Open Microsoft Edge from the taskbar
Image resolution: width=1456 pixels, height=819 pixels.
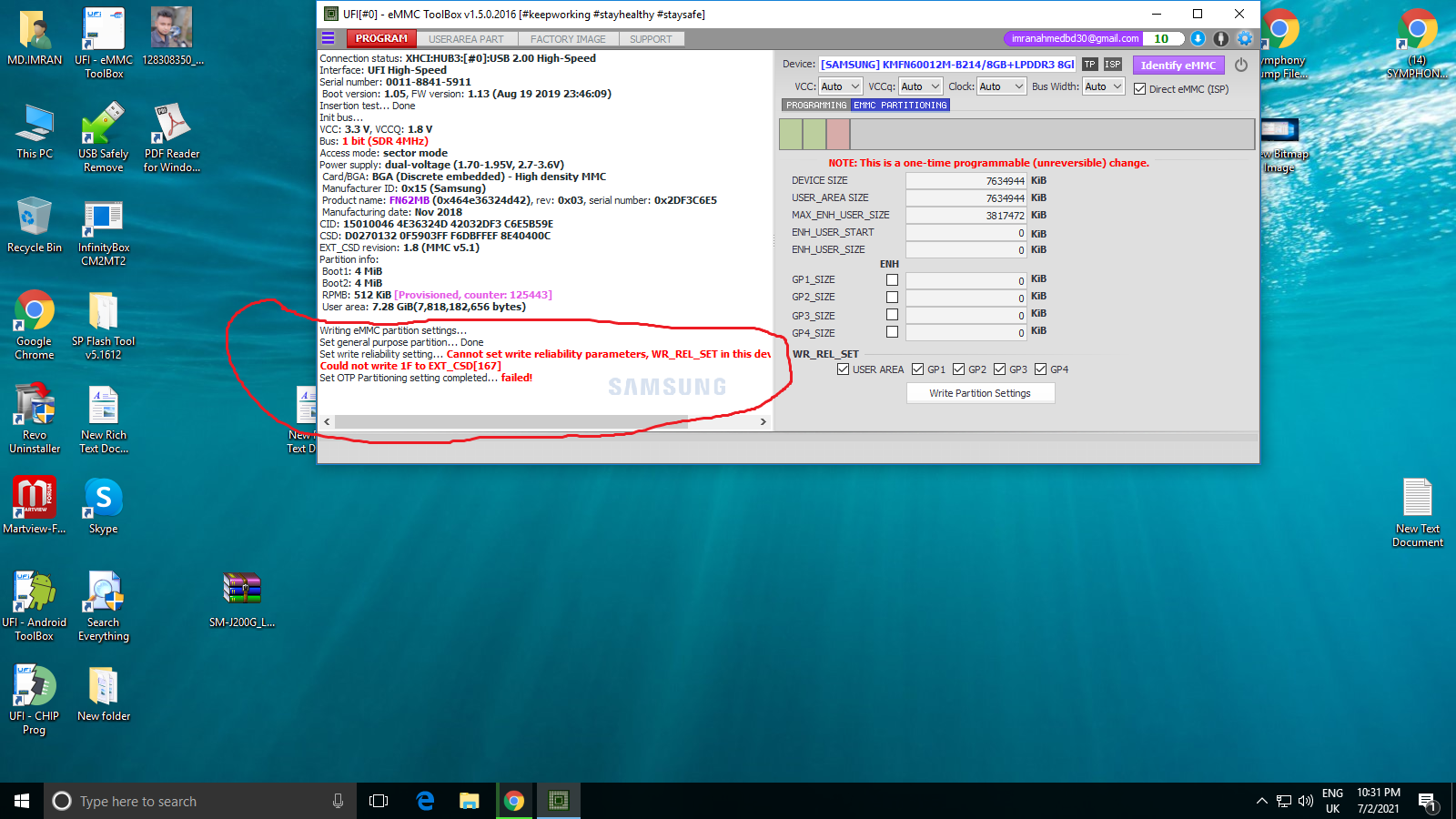click(x=425, y=801)
